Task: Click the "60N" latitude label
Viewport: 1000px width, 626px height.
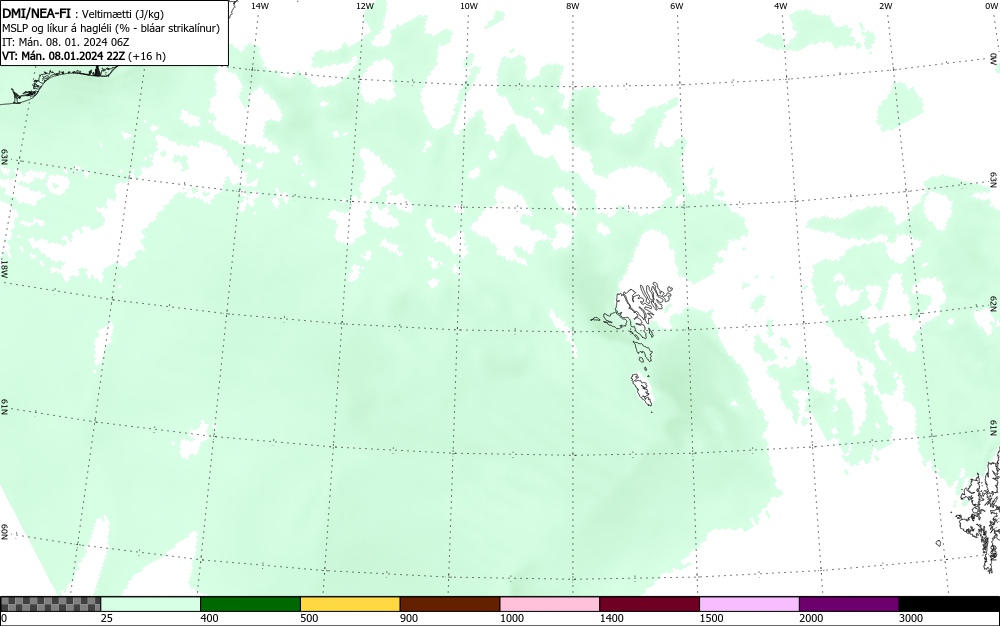Action: click(x=5, y=532)
